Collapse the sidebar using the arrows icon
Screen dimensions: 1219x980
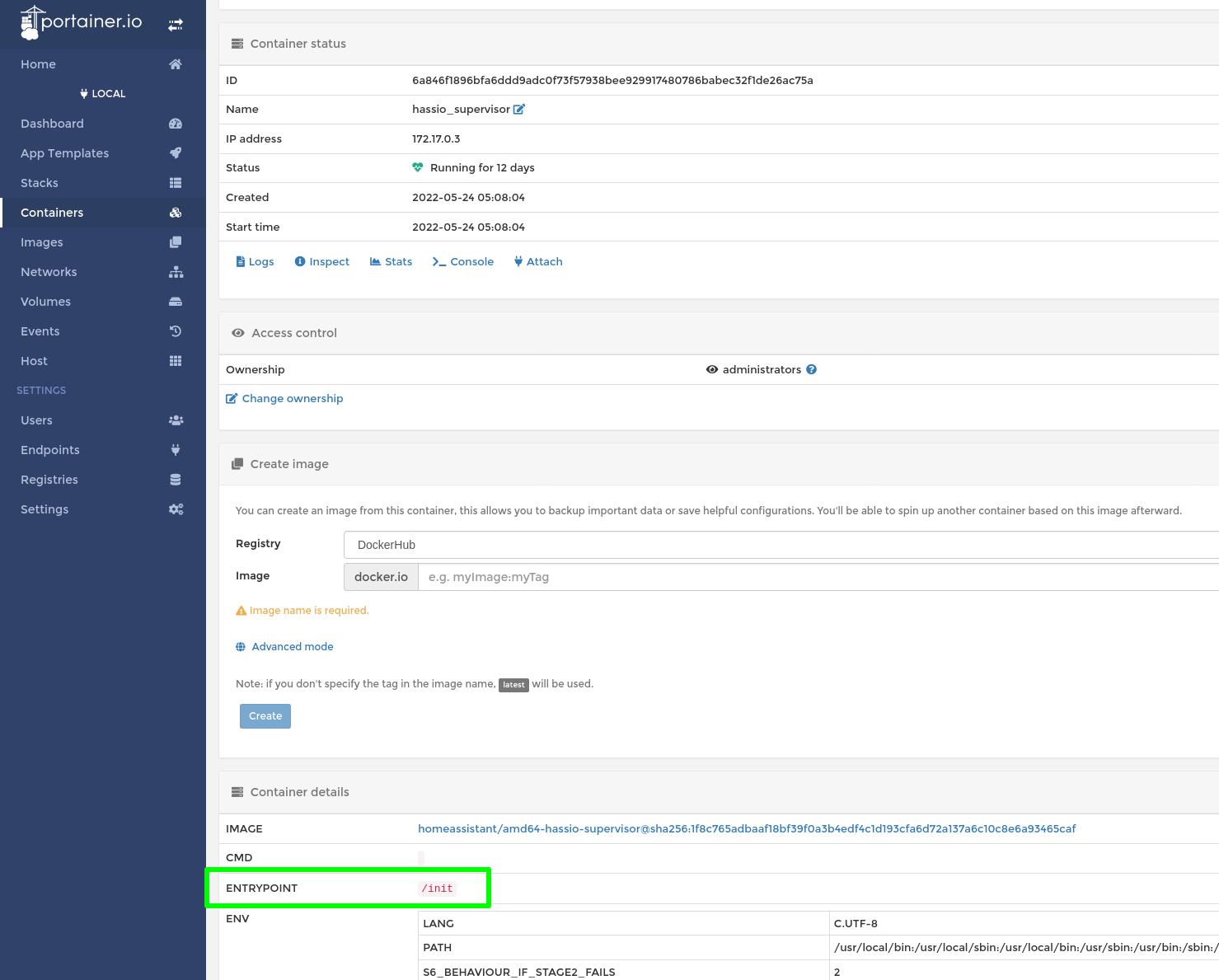pyautogui.click(x=176, y=24)
